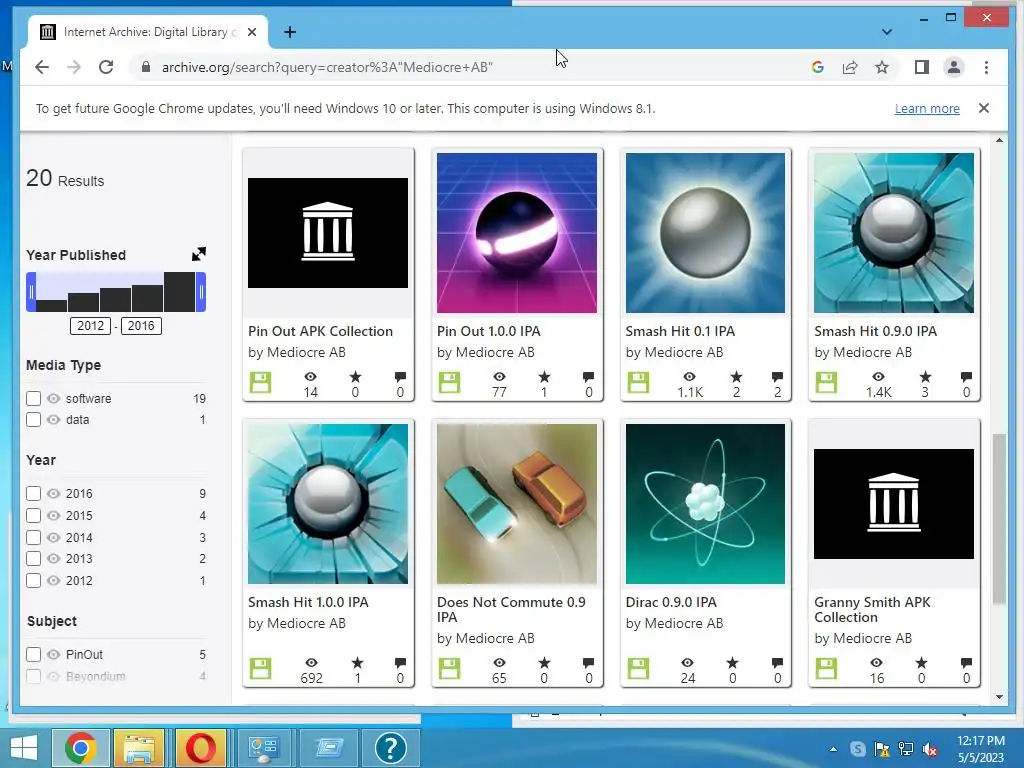1024x768 pixels.
Task: Check the 2014 year filter box
Action: 33,537
